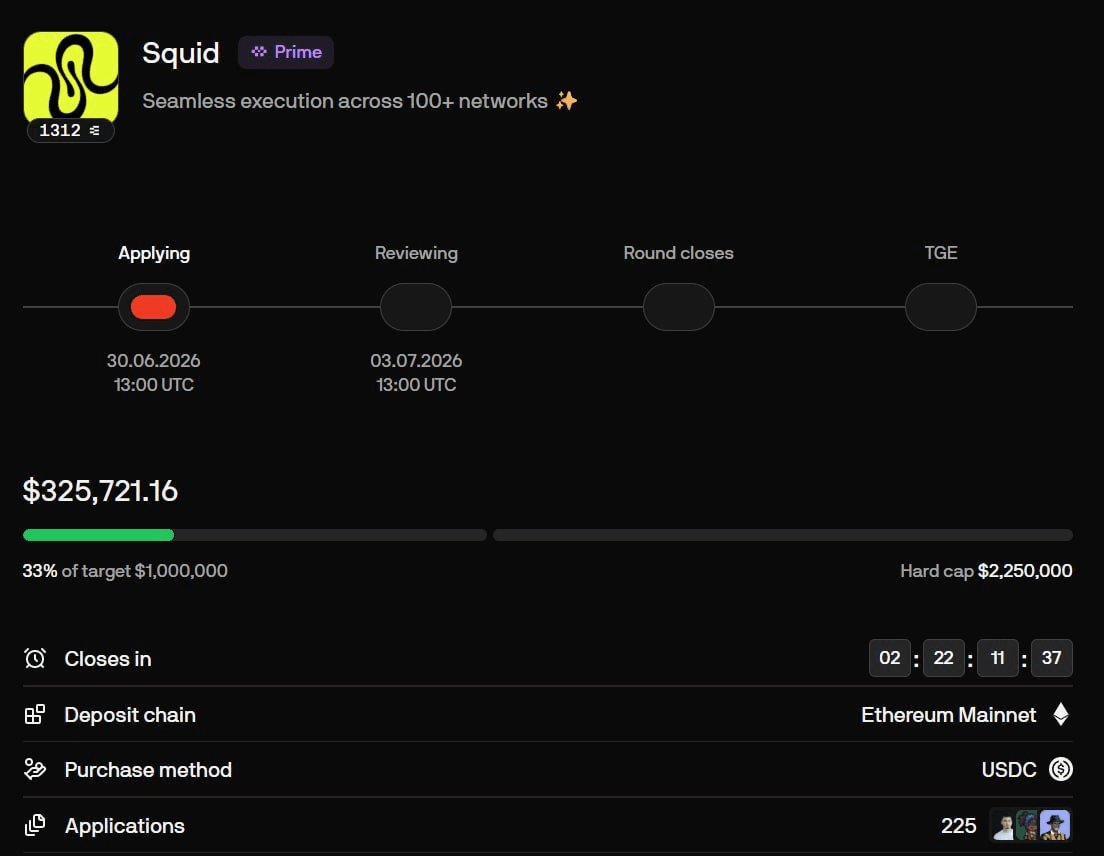Click the $325,721.16 raised amount
Image resolution: width=1104 pixels, height=856 pixels.
click(100, 491)
